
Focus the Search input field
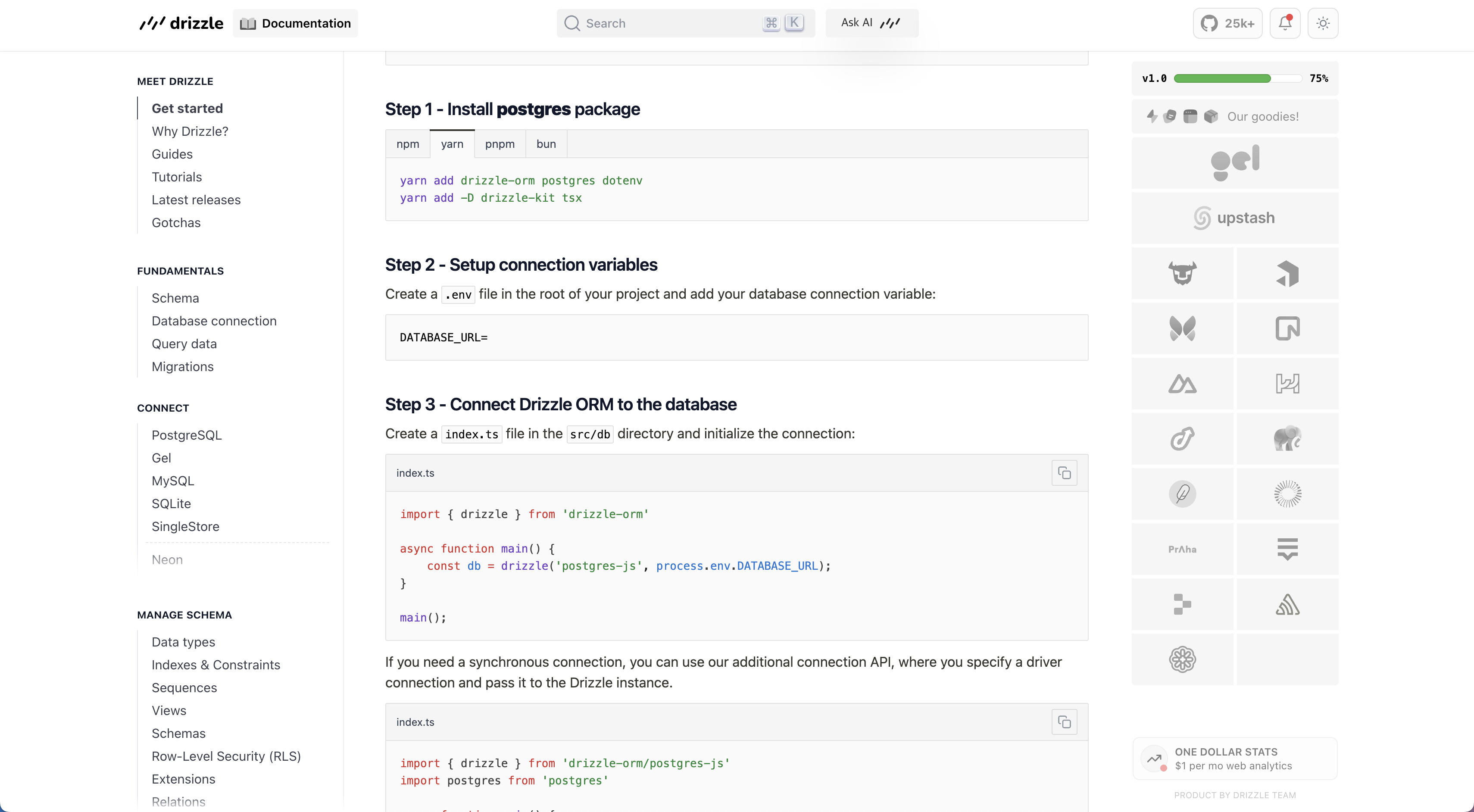pyautogui.click(x=686, y=23)
